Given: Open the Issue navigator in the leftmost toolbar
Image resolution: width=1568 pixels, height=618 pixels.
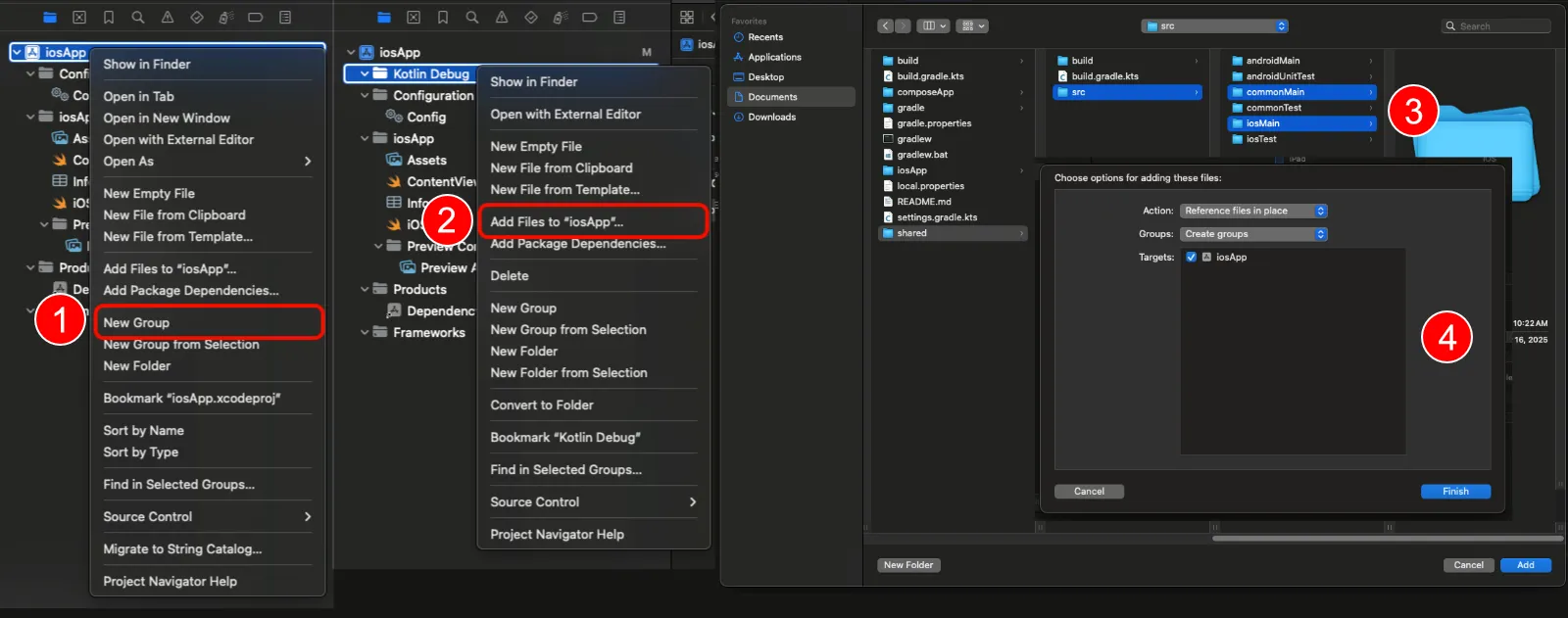Looking at the screenshot, I should tap(168, 18).
